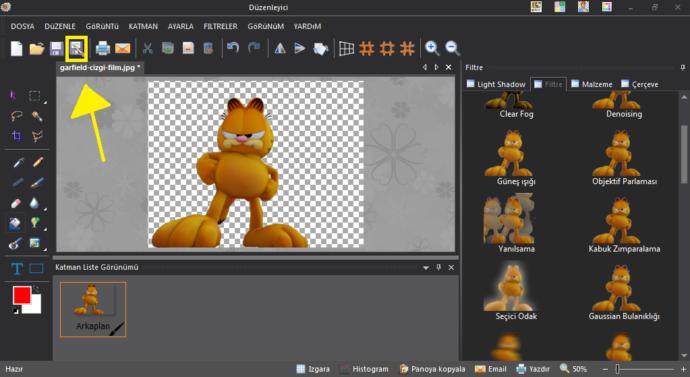This screenshot has height=377, width=690.
Task: Pick the red foreground color swatch
Action: (22, 295)
